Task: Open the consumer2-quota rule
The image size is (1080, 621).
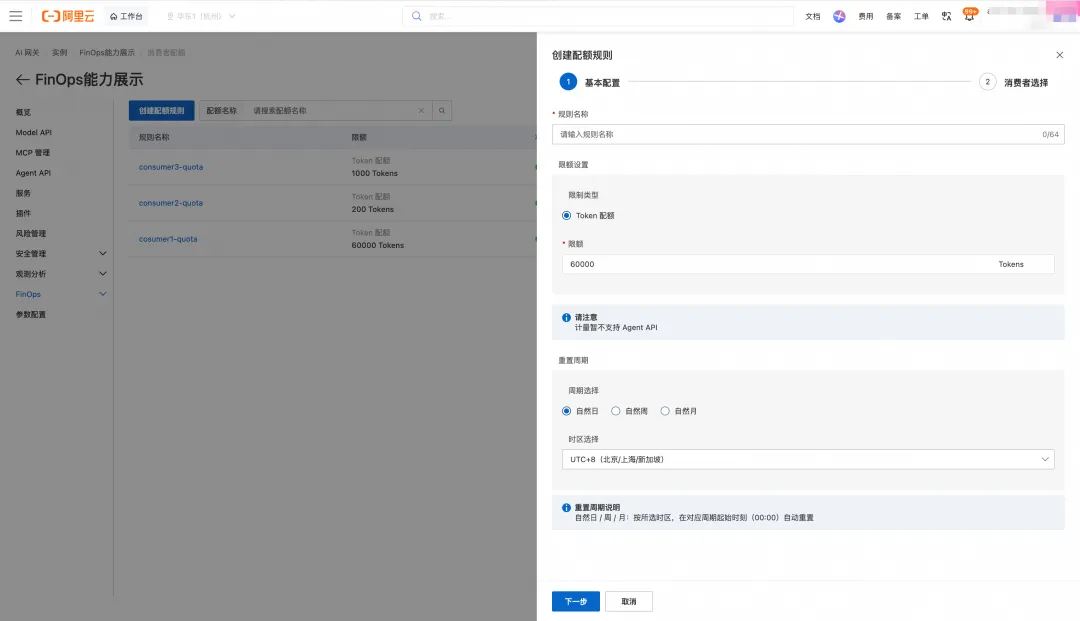Action: coord(171,203)
